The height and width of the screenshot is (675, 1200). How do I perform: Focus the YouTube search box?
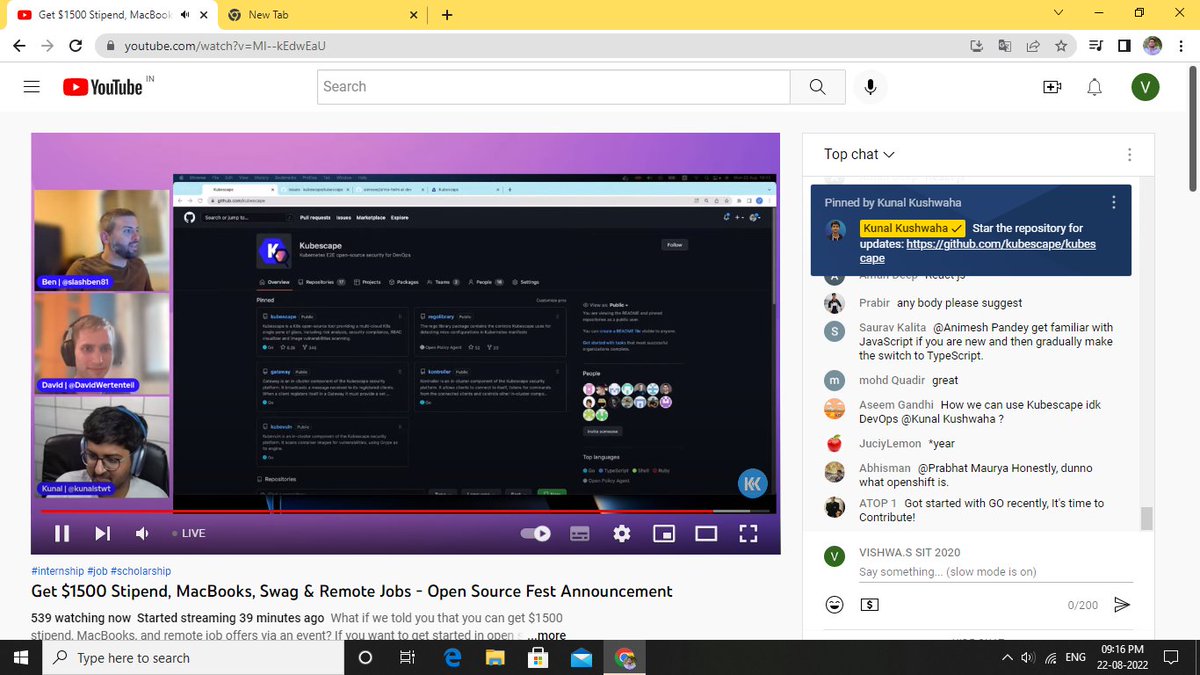554,87
